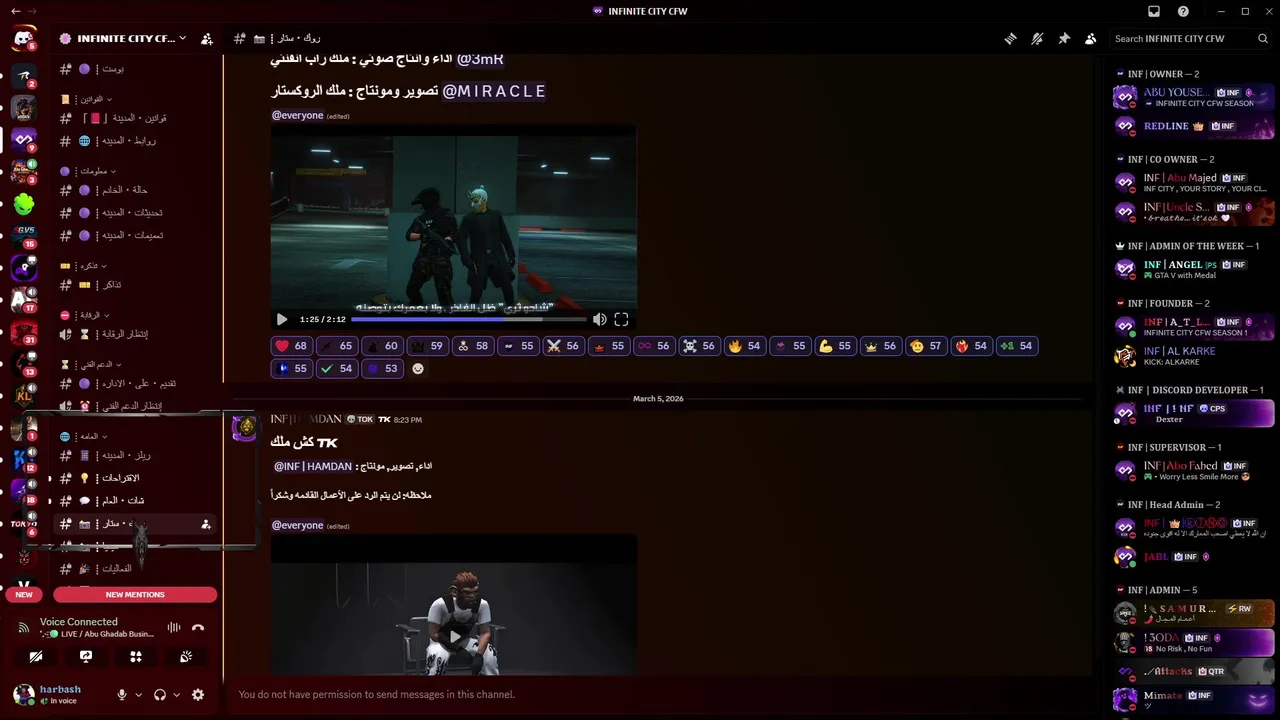Open voice activities button
The height and width of the screenshot is (720, 1280).
pos(136,657)
